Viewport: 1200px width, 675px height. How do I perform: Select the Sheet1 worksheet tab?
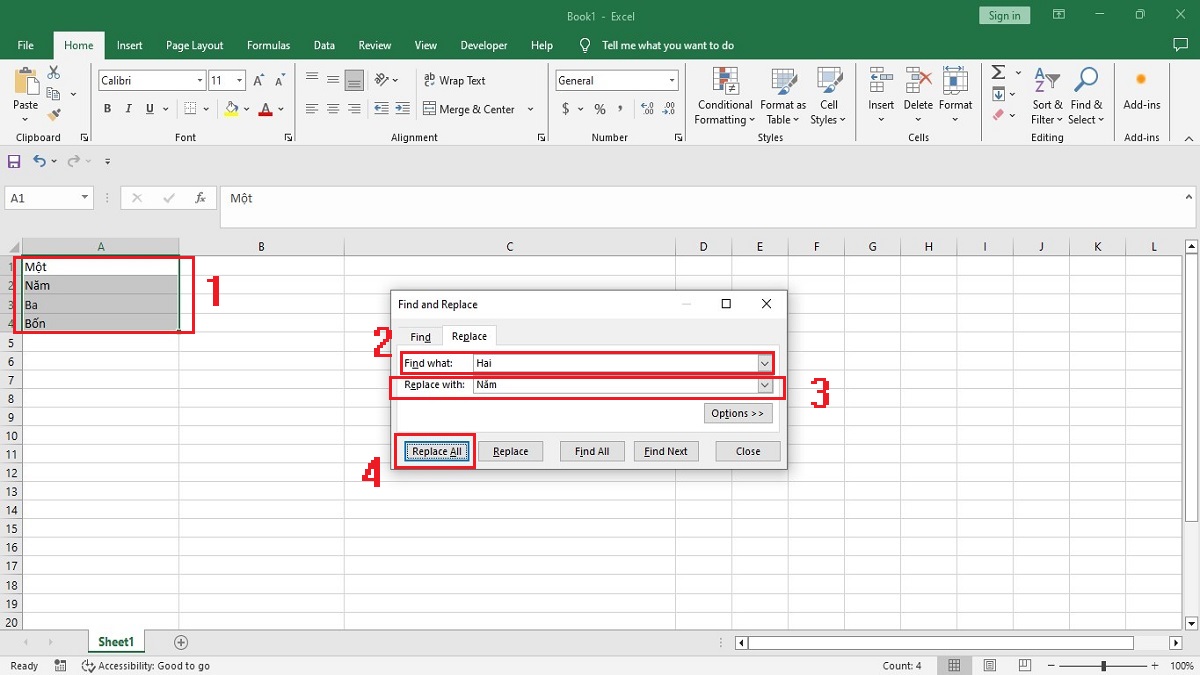click(116, 642)
